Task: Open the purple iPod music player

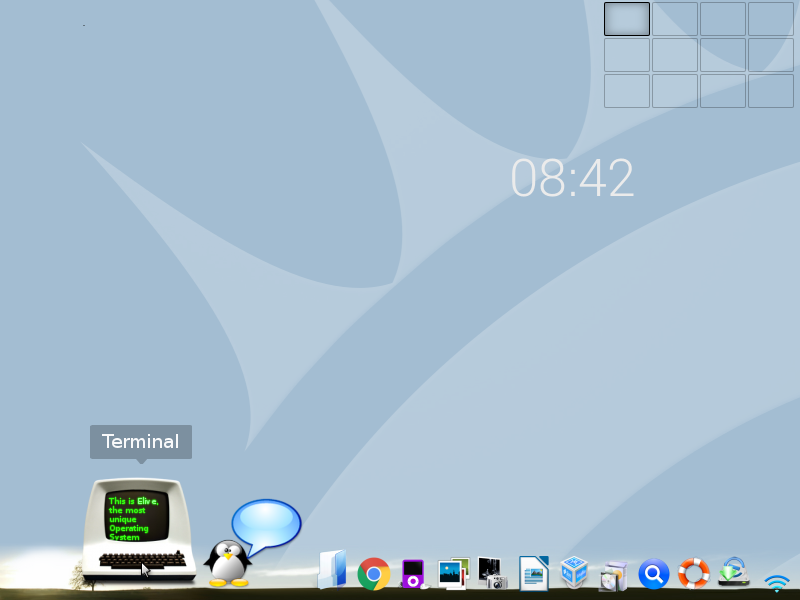Action: point(413,574)
